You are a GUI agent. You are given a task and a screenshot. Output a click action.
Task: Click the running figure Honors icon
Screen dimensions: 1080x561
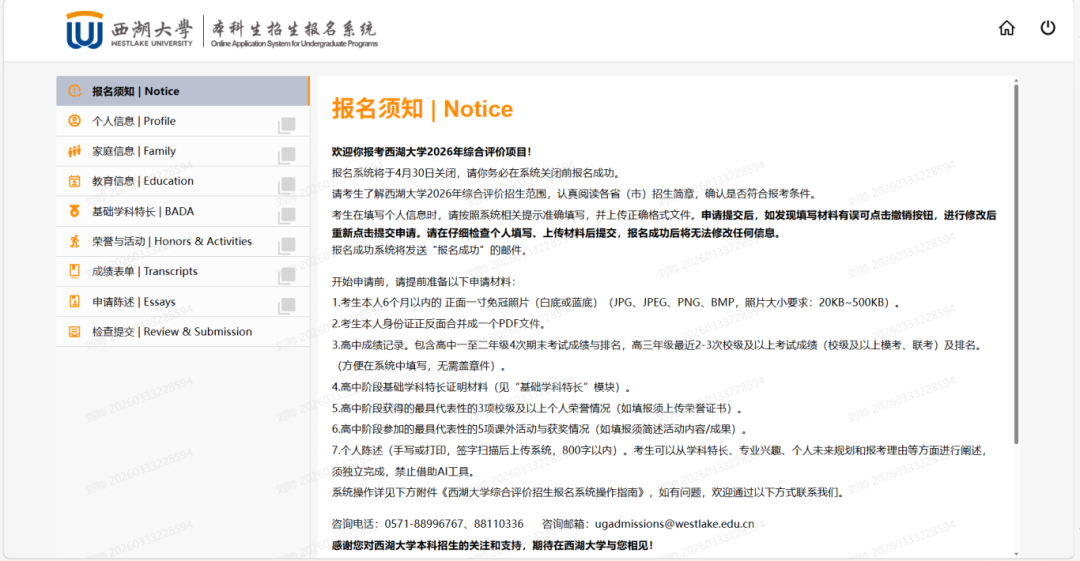[x=74, y=241]
